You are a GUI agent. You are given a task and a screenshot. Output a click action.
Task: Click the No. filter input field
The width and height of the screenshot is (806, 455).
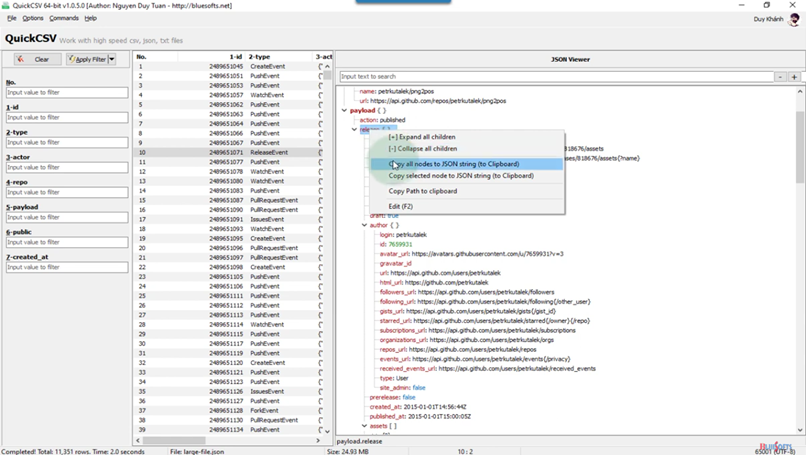pyautogui.click(x=67, y=93)
